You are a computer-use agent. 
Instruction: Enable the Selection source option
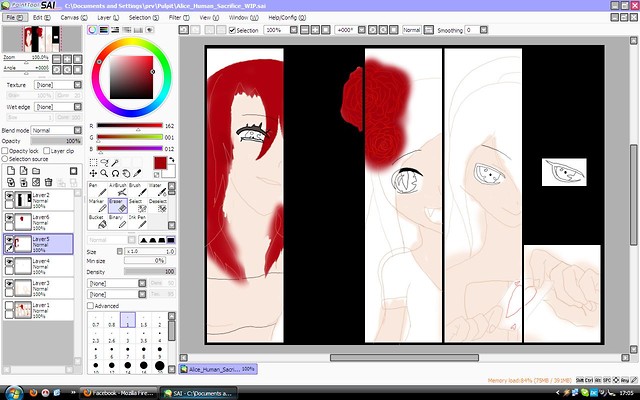(5, 159)
